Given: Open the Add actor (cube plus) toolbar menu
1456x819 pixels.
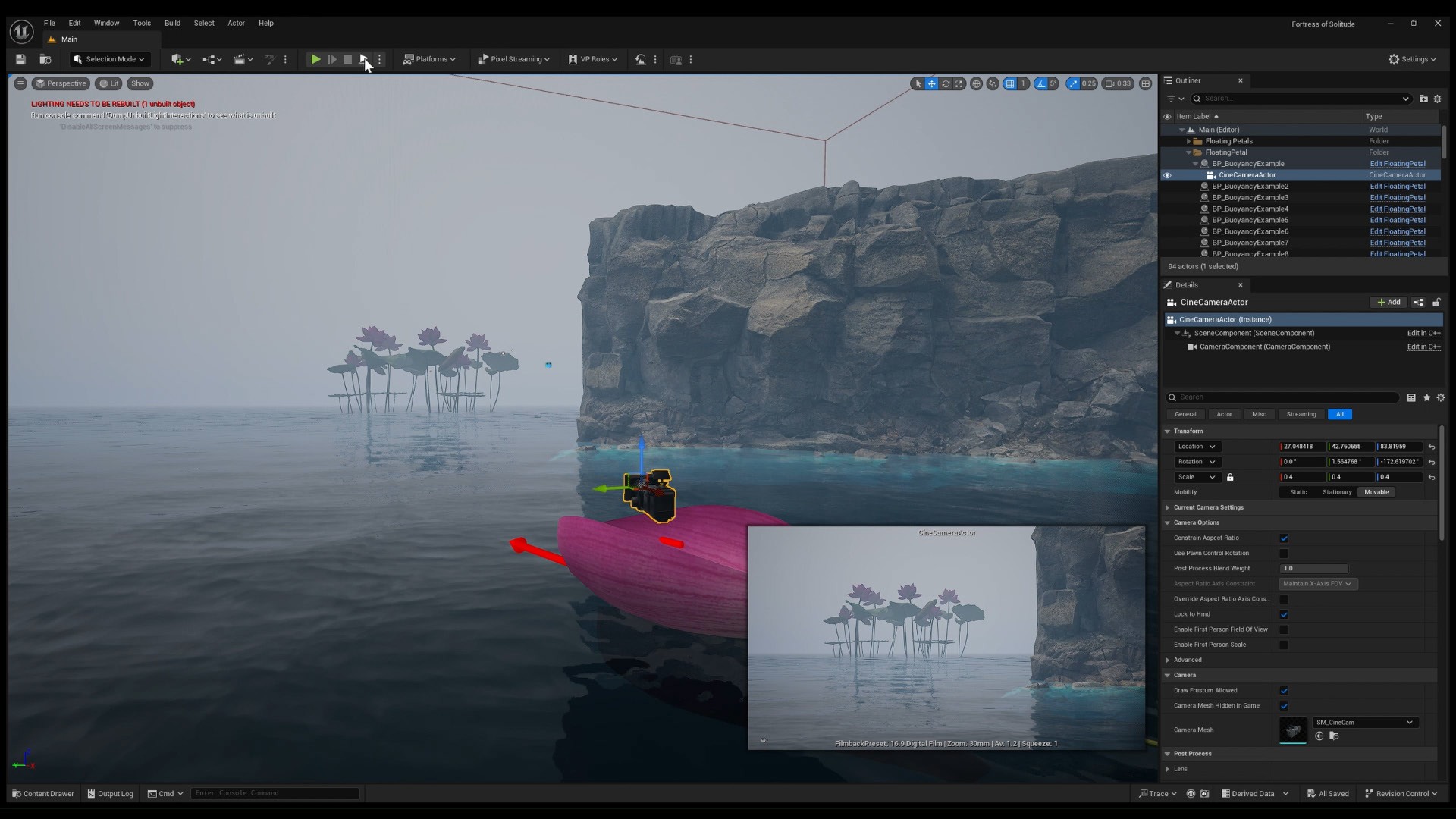Looking at the screenshot, I should coord(180,59).
